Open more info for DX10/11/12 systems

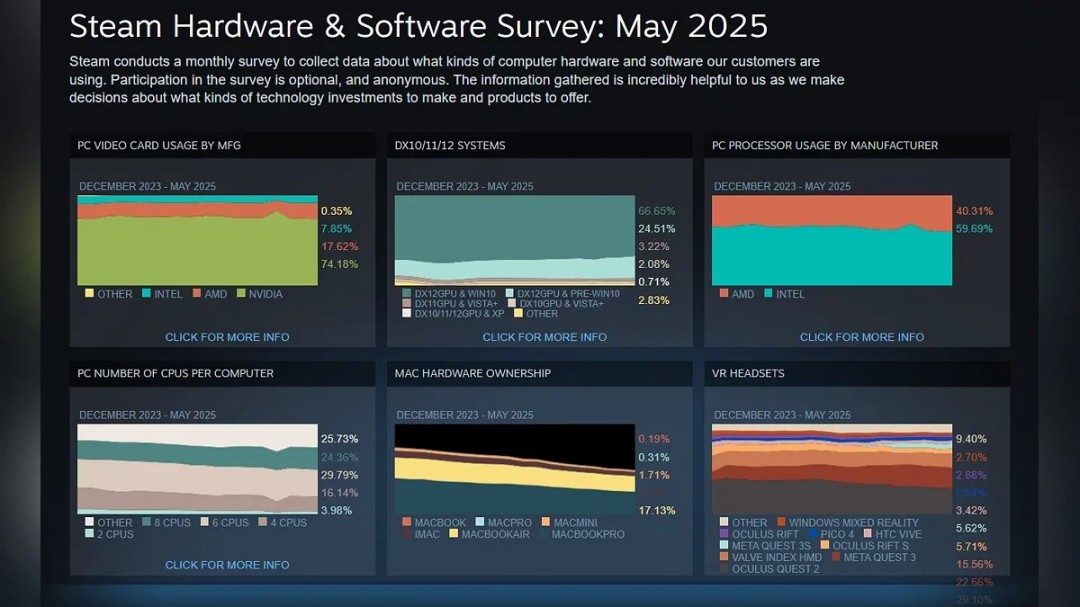tap(544, 337)
